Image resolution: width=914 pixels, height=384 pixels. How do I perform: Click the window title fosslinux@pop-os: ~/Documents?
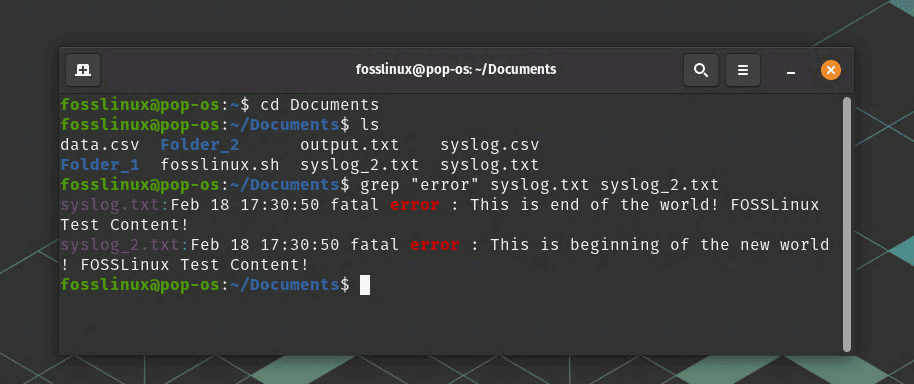coord(456,69)
